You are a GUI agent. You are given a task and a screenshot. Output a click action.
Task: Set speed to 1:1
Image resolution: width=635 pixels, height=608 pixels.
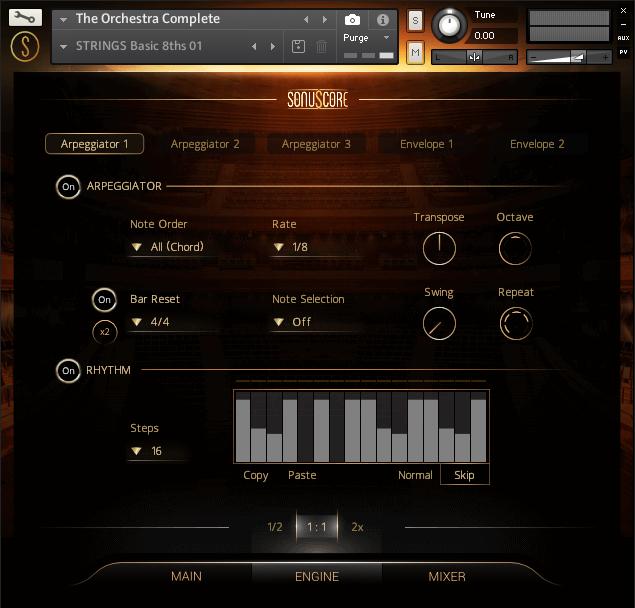tap(317, 527)
